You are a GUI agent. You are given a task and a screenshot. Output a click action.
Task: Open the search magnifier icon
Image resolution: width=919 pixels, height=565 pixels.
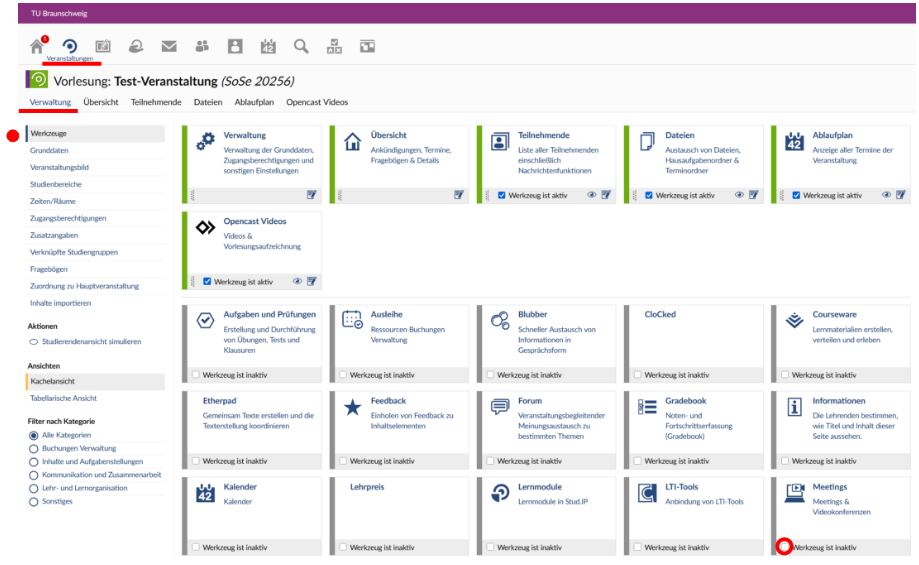(x=301, y=46)
